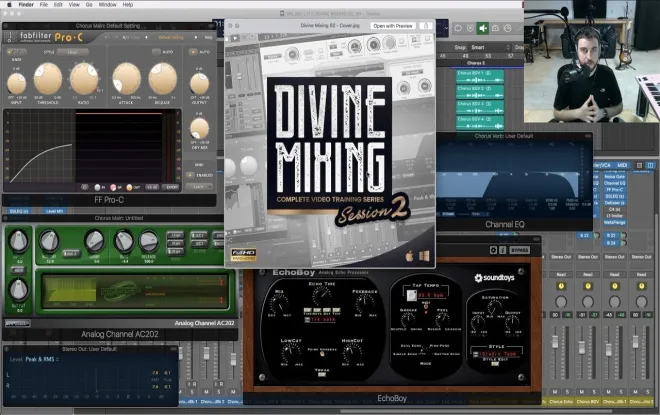Screen dimensions: 660x415
Task: Click the Tap Tempo pad in EchoBoy
Action: [x=412, y=295]
